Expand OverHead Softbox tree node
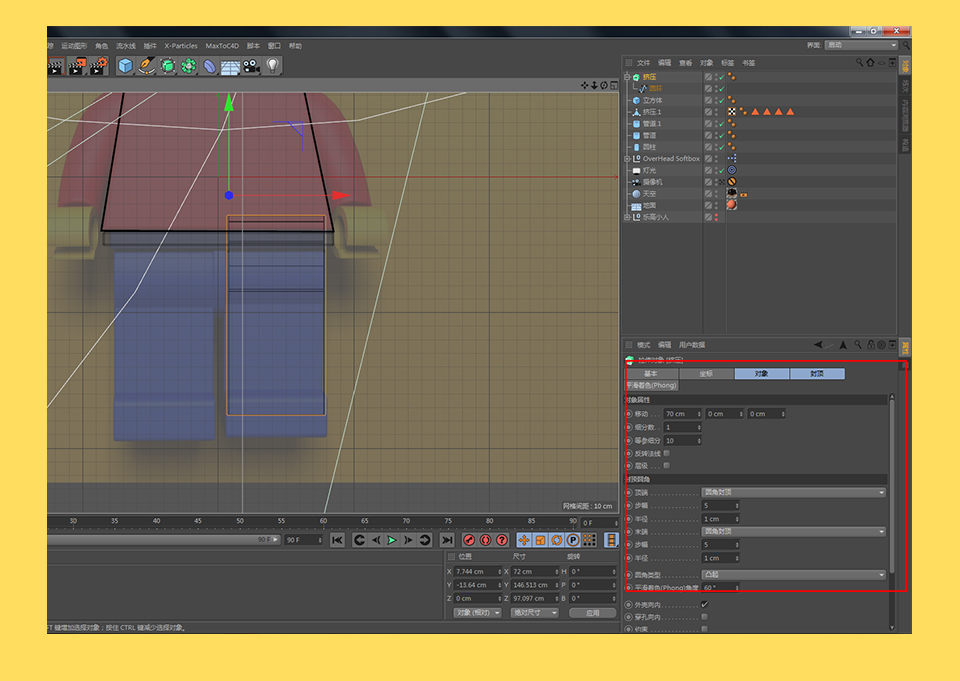Image resolution: width=960 pixels, height=681 pixels. point(627,159)
